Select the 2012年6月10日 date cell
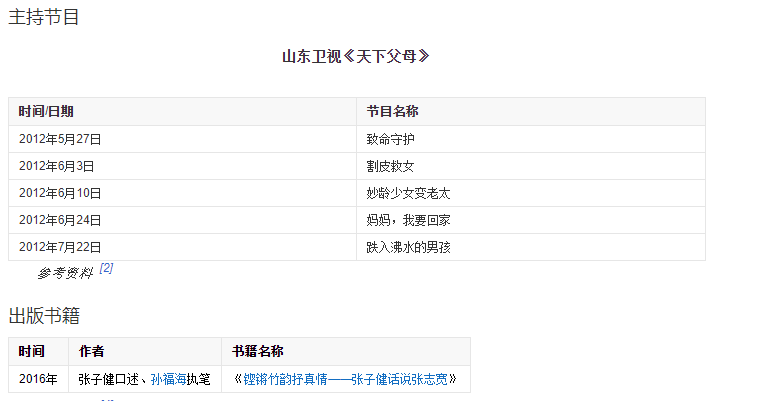 60,193
